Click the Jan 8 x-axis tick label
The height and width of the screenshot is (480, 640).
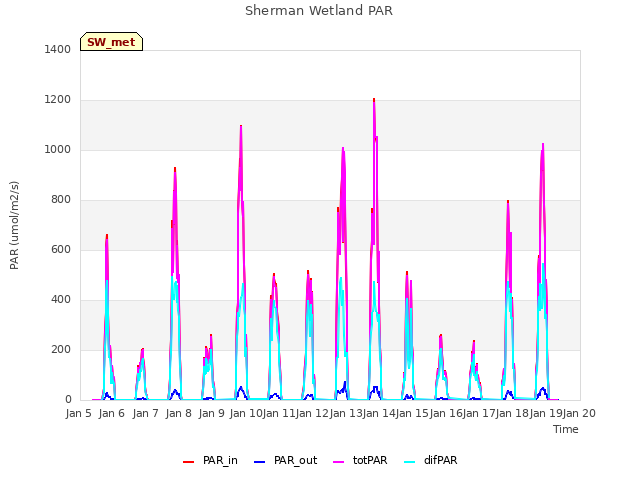click(x=178, y=413)
